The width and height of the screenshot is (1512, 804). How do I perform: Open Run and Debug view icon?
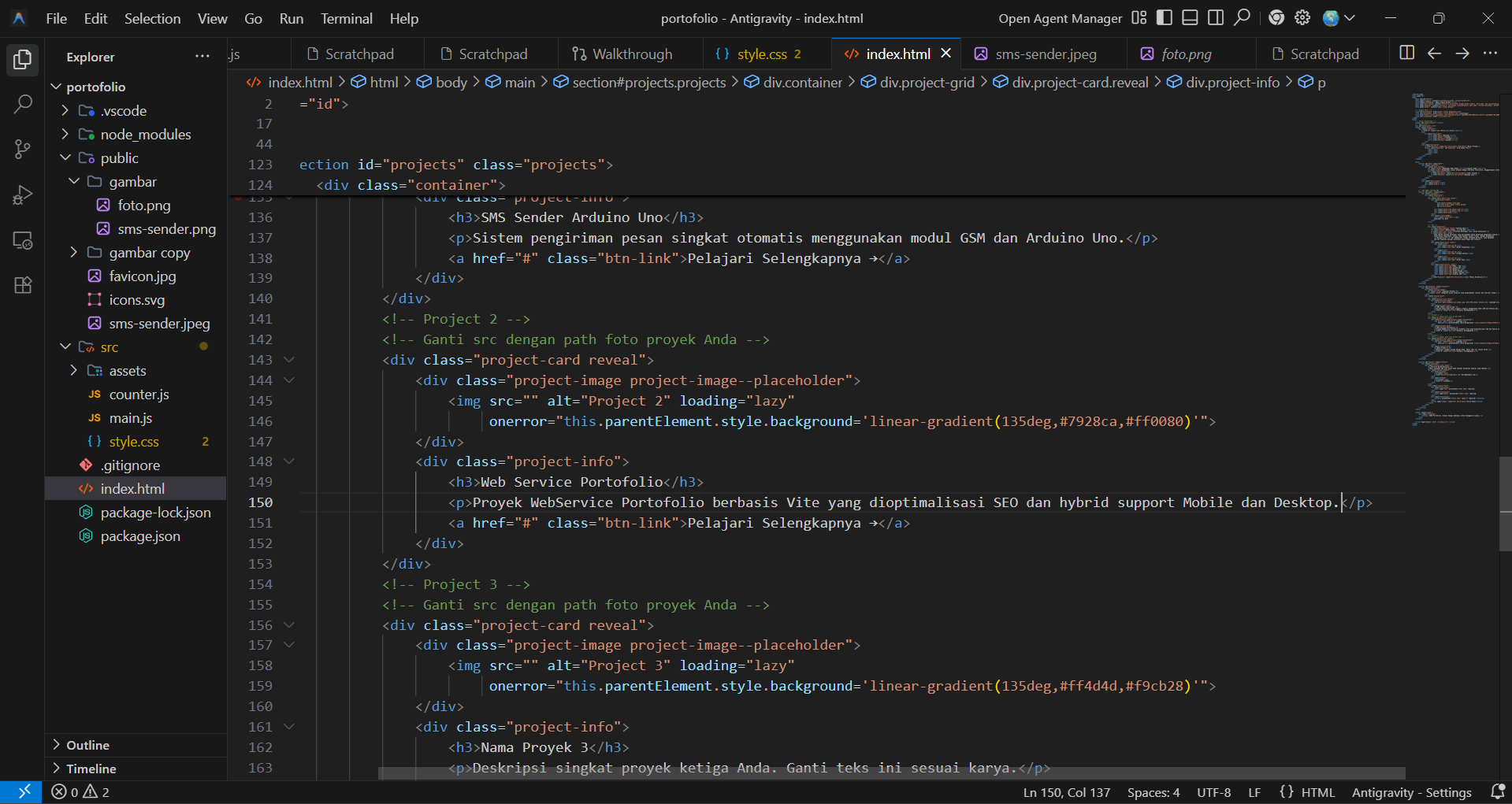23,195
